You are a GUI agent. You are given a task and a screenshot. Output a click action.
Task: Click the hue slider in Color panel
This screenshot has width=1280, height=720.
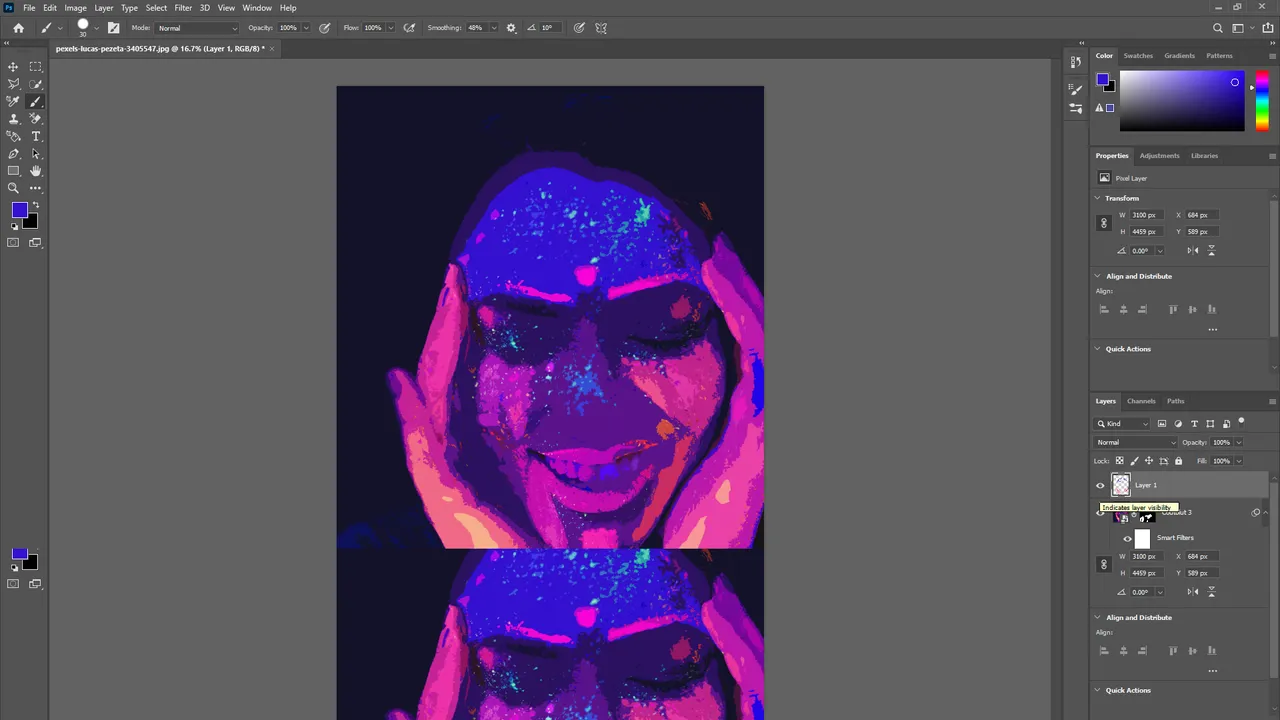tap(1262, 101)
